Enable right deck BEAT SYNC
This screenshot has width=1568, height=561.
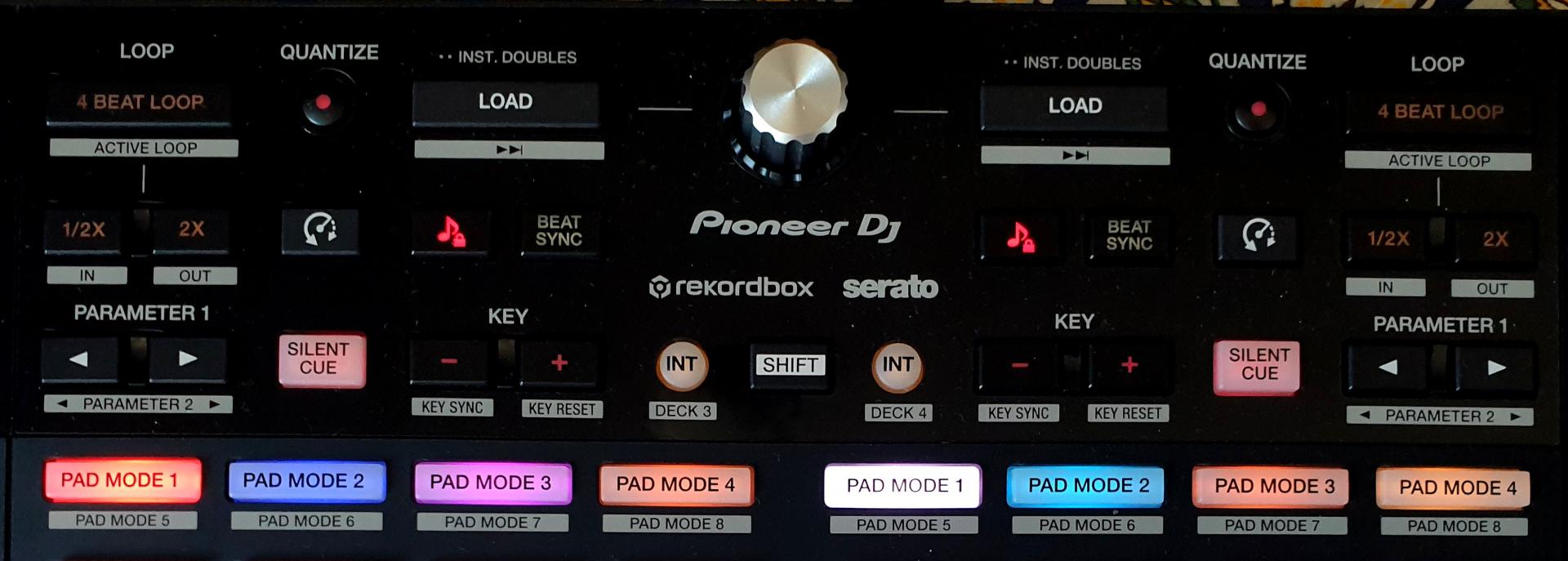[1129, 237]
